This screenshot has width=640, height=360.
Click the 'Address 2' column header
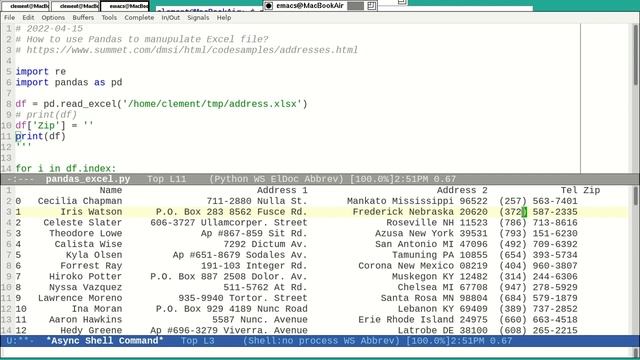[x=462, y=190]
